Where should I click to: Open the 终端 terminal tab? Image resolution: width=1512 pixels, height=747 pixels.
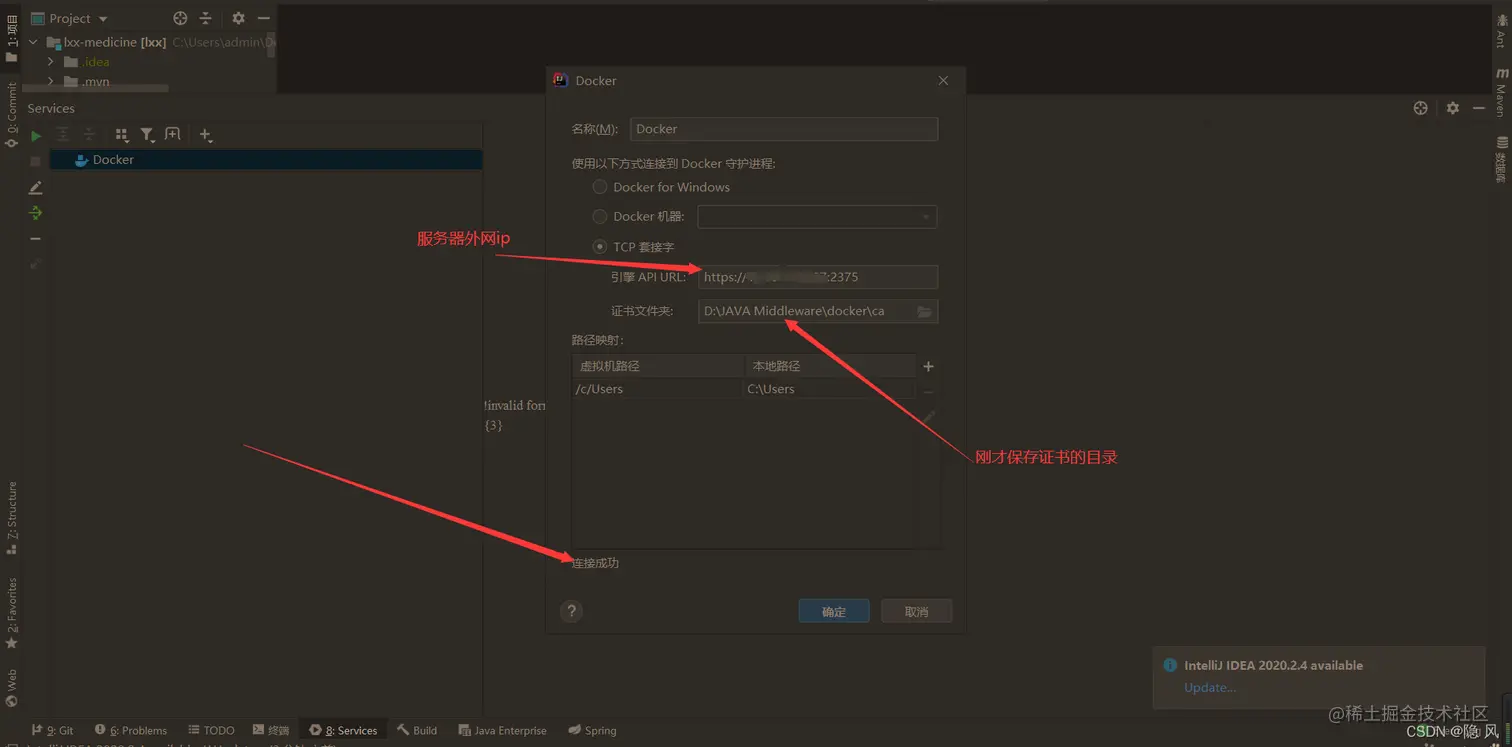[x=271, y=730]
